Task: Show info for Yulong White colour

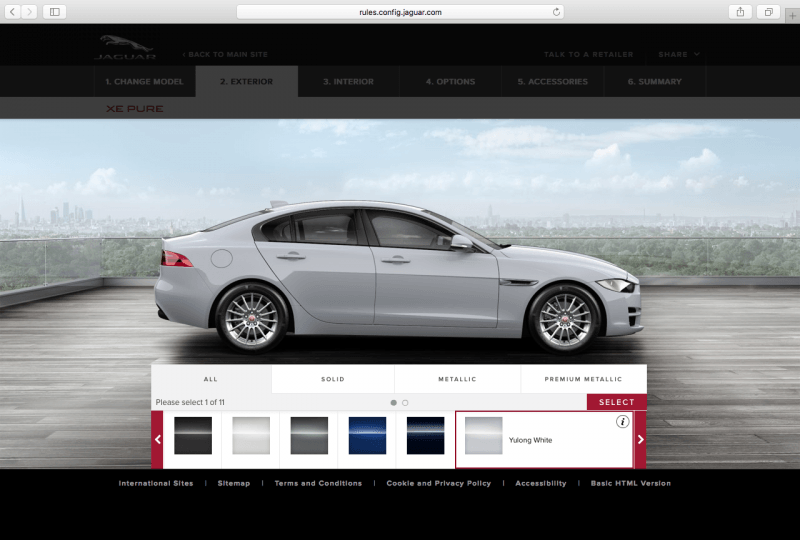Action: 622,422
